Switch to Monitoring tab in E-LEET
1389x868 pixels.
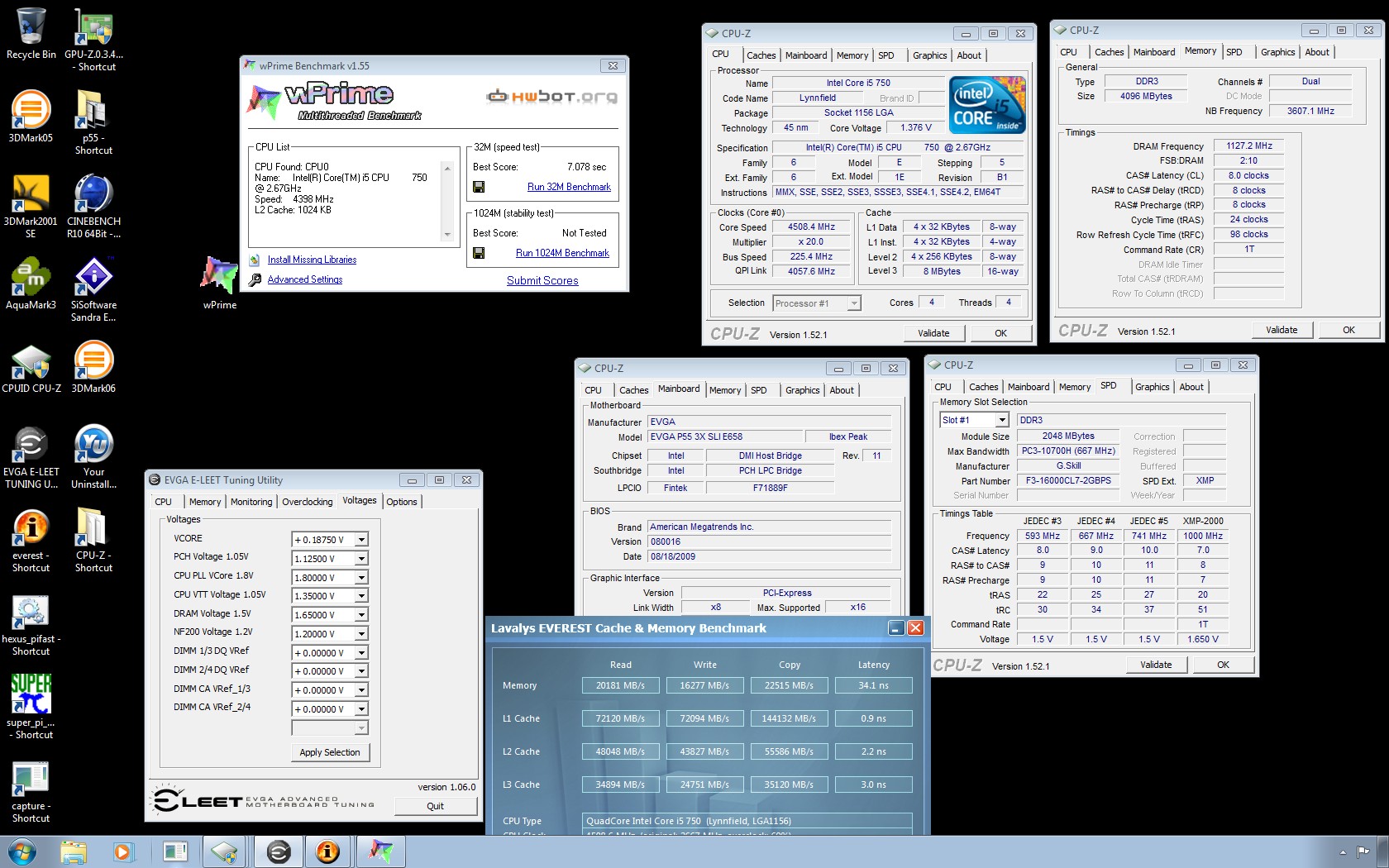click(x=251, y=502)
